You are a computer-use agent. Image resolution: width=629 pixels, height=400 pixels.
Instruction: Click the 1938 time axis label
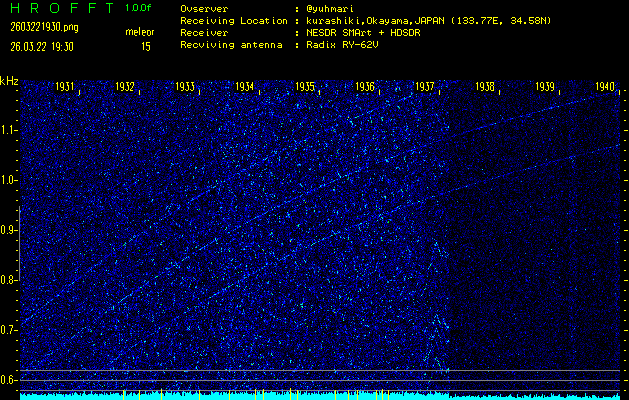pos(485,87)
